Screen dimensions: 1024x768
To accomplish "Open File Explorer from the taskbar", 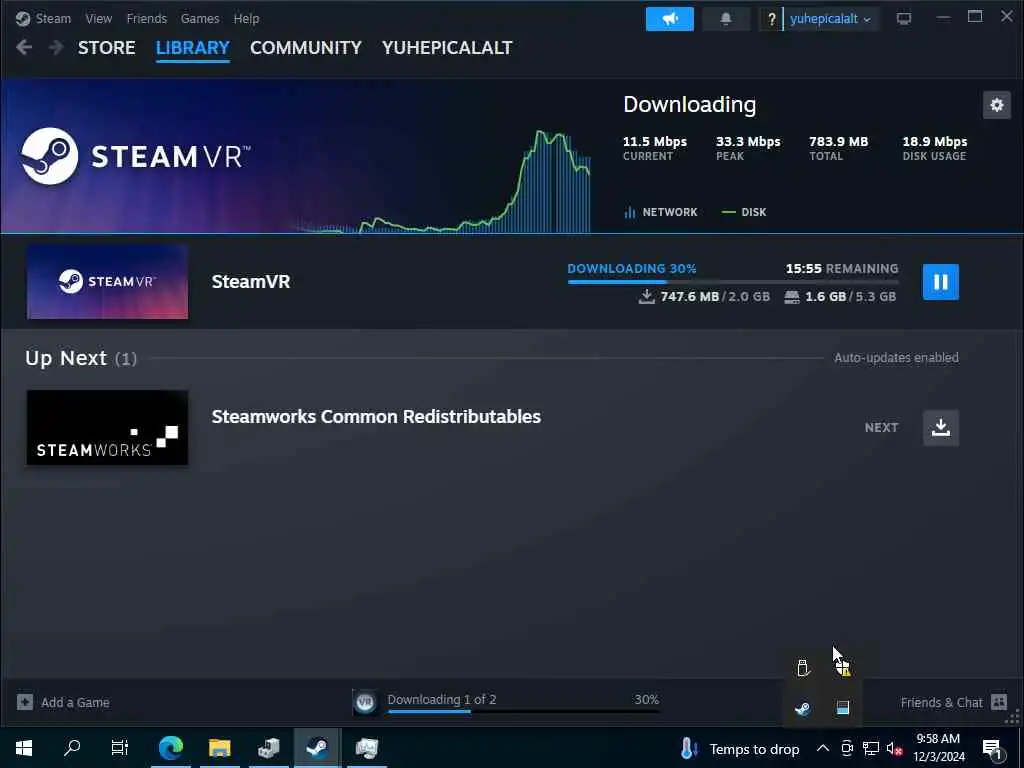I will (x=219, y=748).
